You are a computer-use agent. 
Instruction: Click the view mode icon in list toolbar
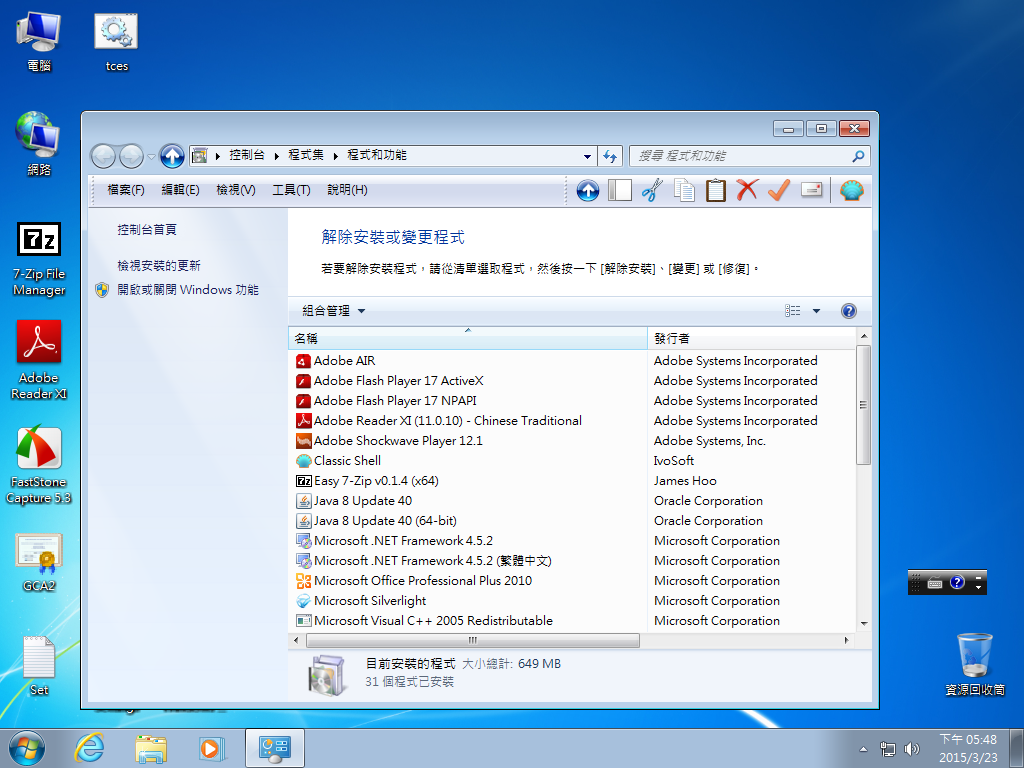793,311
